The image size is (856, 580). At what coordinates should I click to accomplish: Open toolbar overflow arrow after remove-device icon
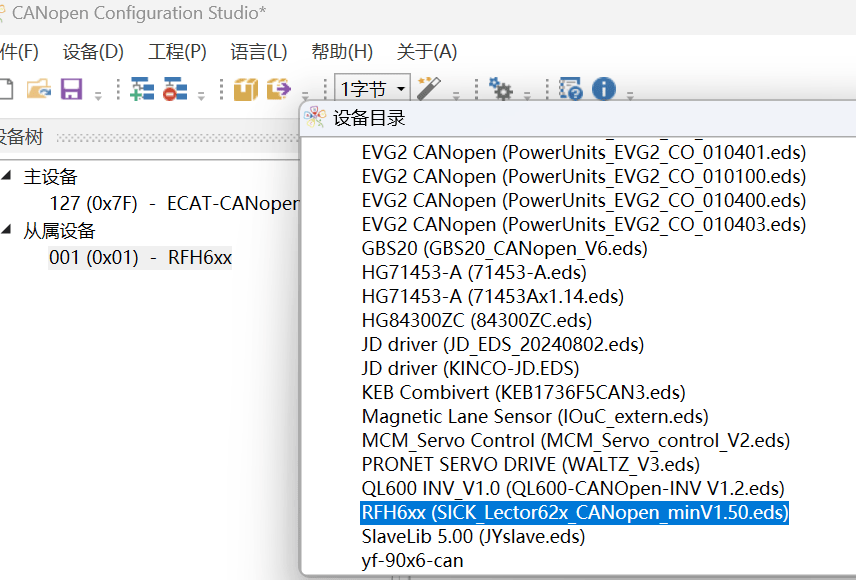(201, 96)
